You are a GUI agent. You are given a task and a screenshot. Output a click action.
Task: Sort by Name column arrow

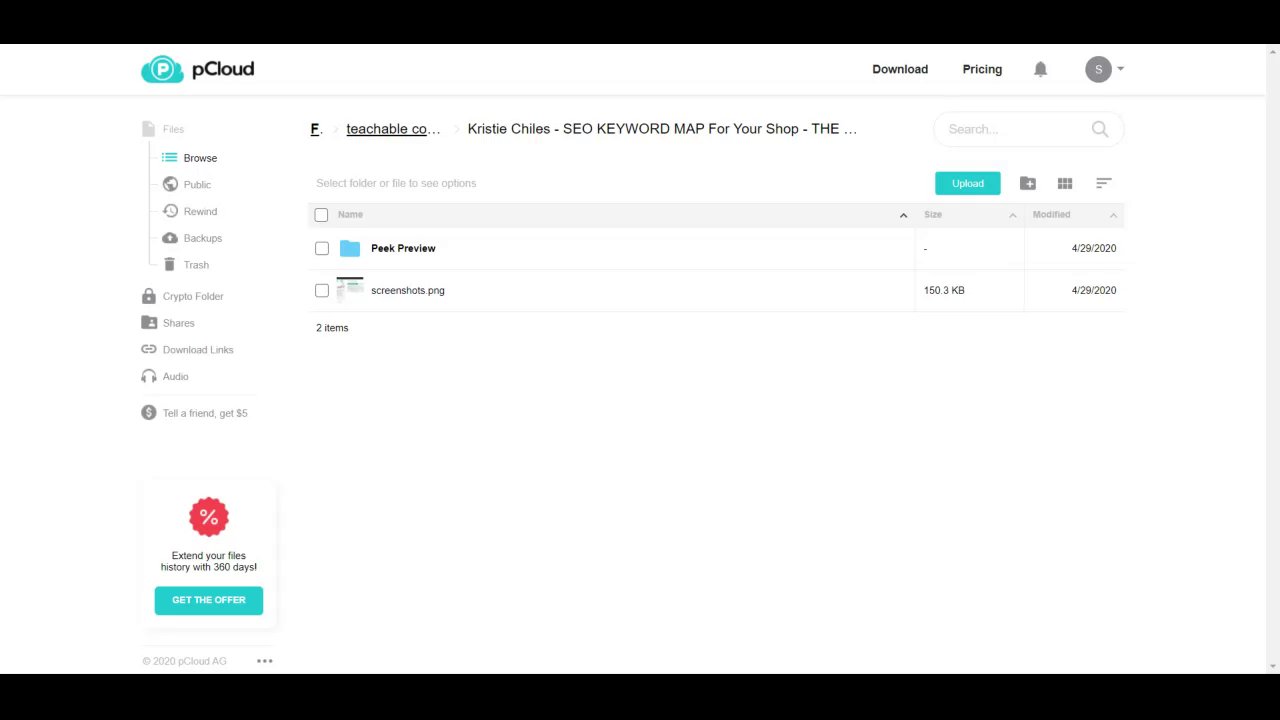903,215
